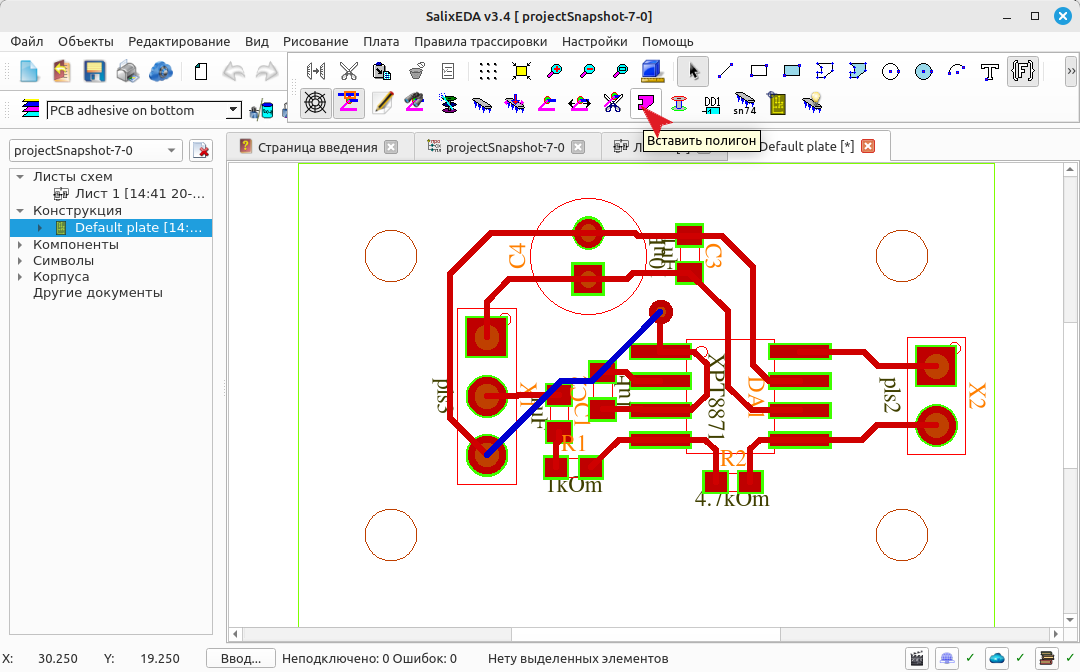Click the red spool via icon
This screenshot has width=1080, height=672.
678,105
